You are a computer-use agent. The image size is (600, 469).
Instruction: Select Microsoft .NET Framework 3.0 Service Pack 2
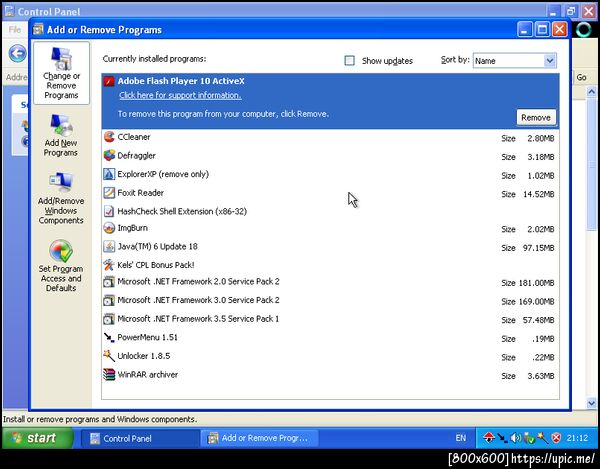[330, 301]
